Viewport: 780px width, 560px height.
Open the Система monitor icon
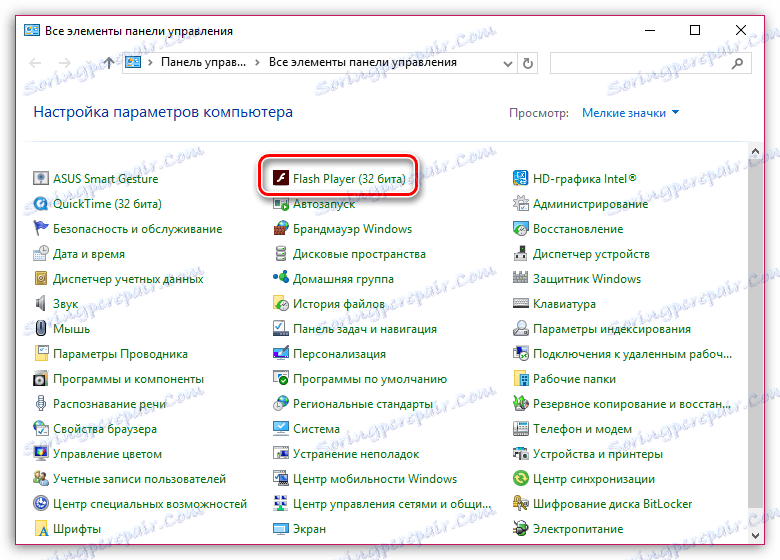pyautogui.click(x=281, y=428)
